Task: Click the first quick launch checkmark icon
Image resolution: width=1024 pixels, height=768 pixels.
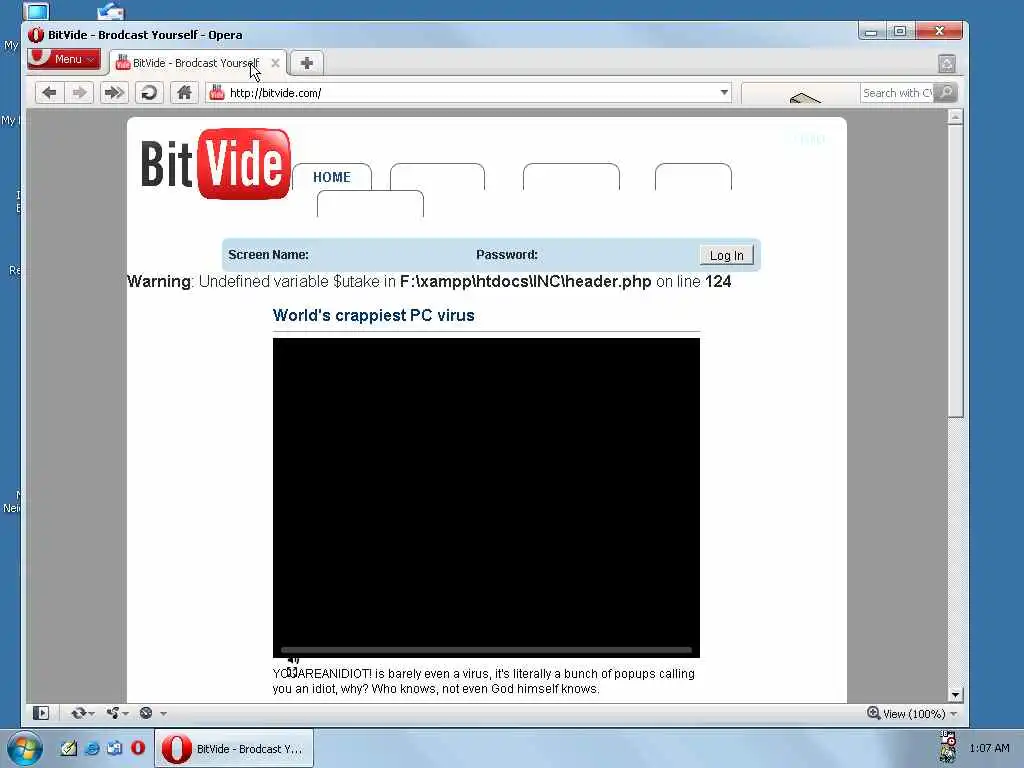Action: 69,748
